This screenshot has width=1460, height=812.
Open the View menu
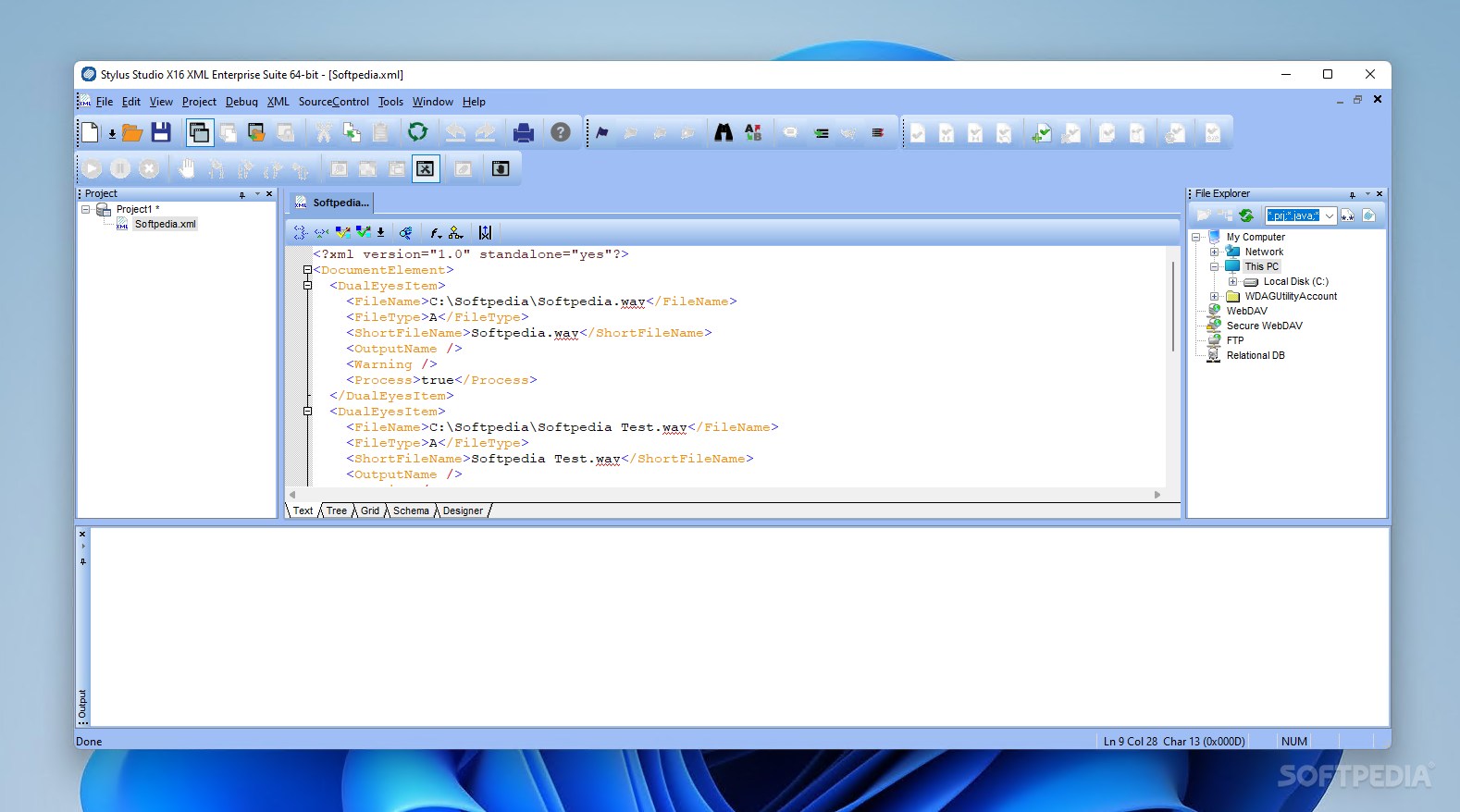coord(161,102)
